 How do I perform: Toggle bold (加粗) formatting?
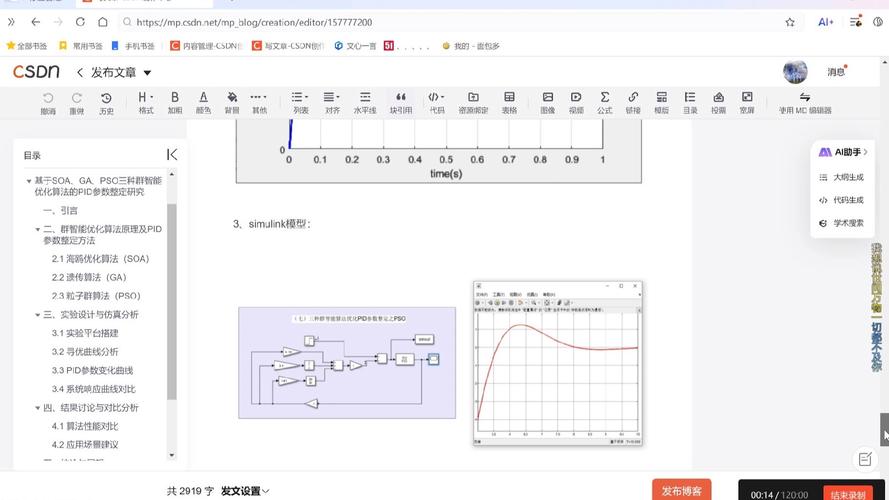[175, 103]
